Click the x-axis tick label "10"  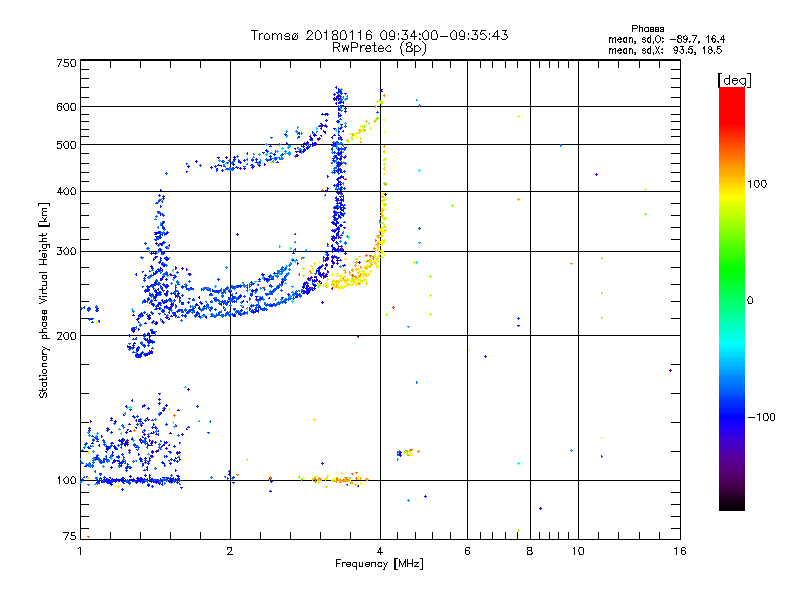[578, 551]
